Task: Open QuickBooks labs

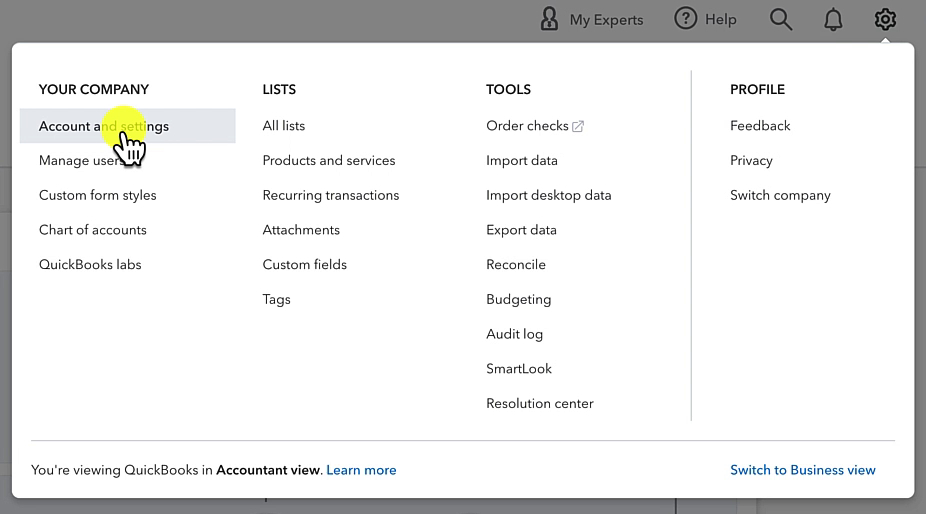Action: coord(90,265)
